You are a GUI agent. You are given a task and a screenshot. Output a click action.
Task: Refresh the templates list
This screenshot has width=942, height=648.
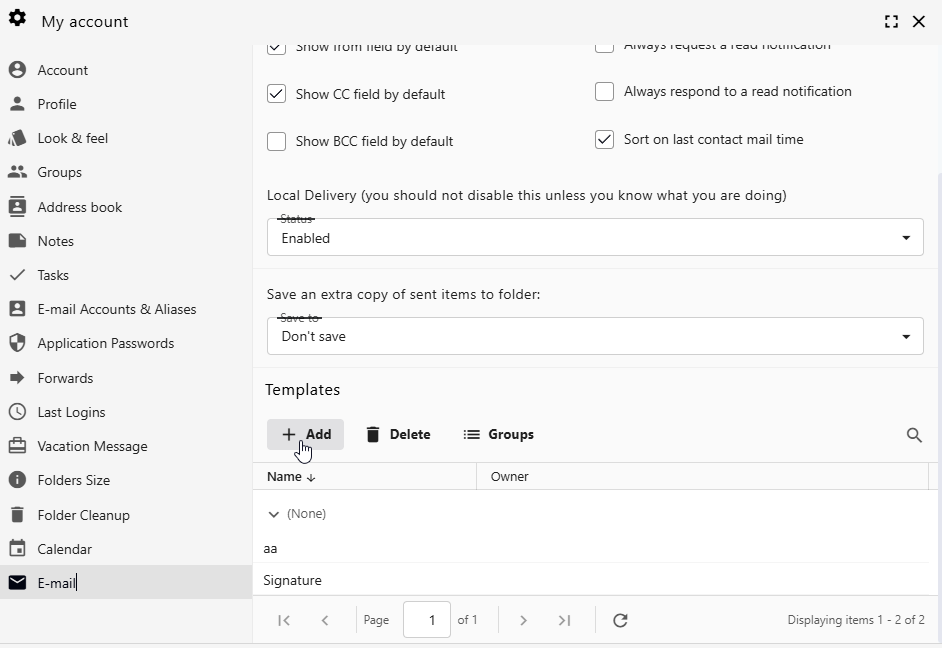point(620,620)
